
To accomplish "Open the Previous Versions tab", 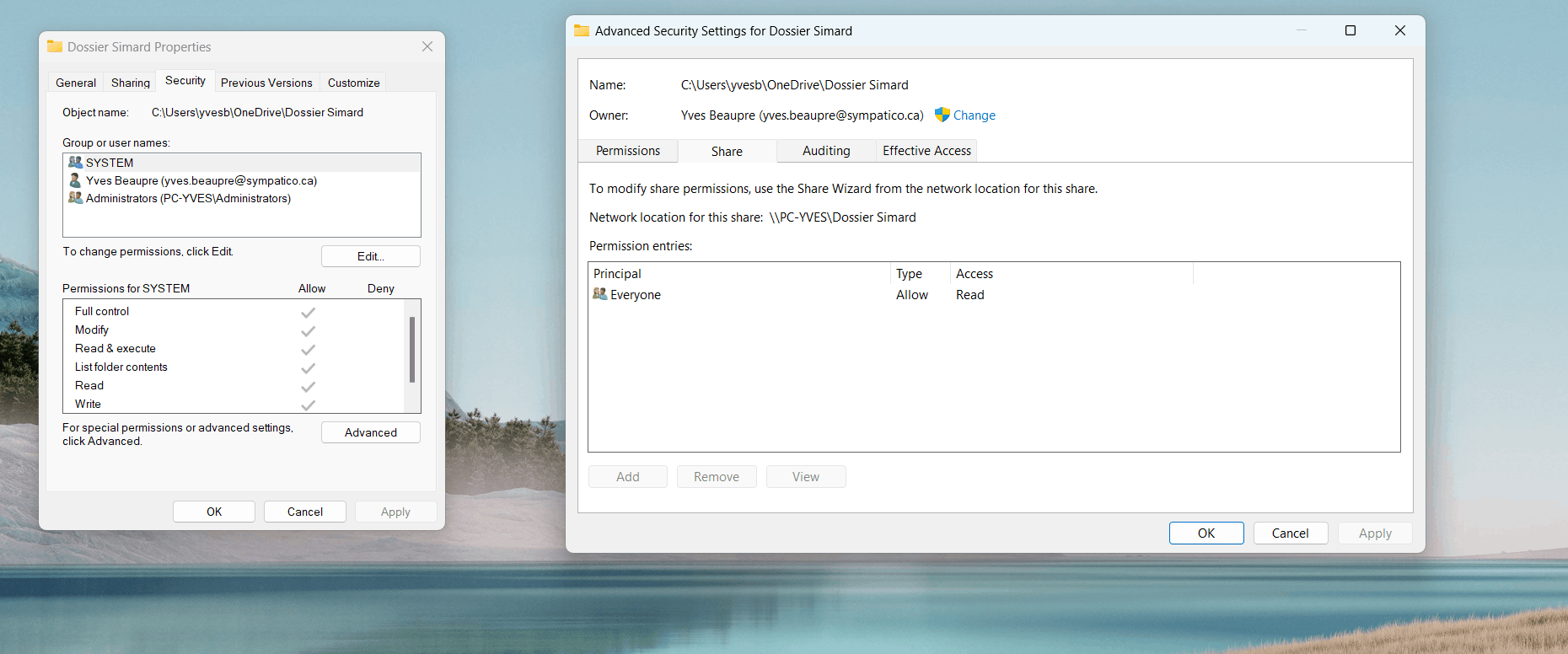I will tap(266, 83).
